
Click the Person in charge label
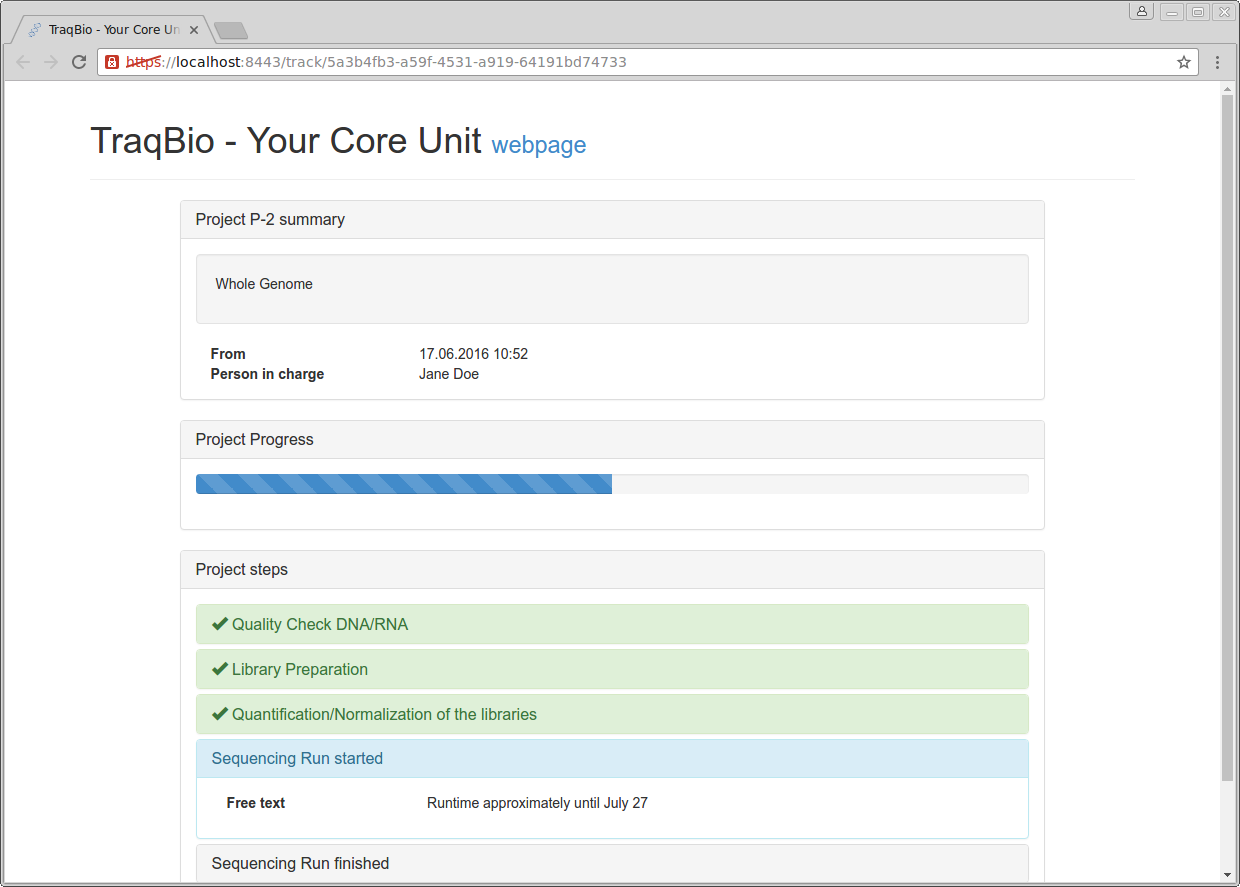click(267, 374)
